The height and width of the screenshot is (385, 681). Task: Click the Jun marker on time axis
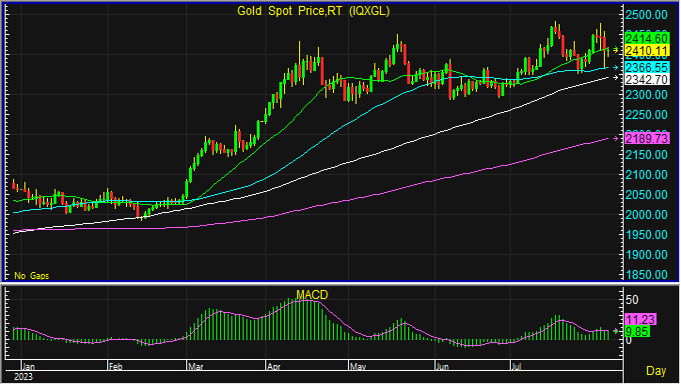(x=442, y=367)
